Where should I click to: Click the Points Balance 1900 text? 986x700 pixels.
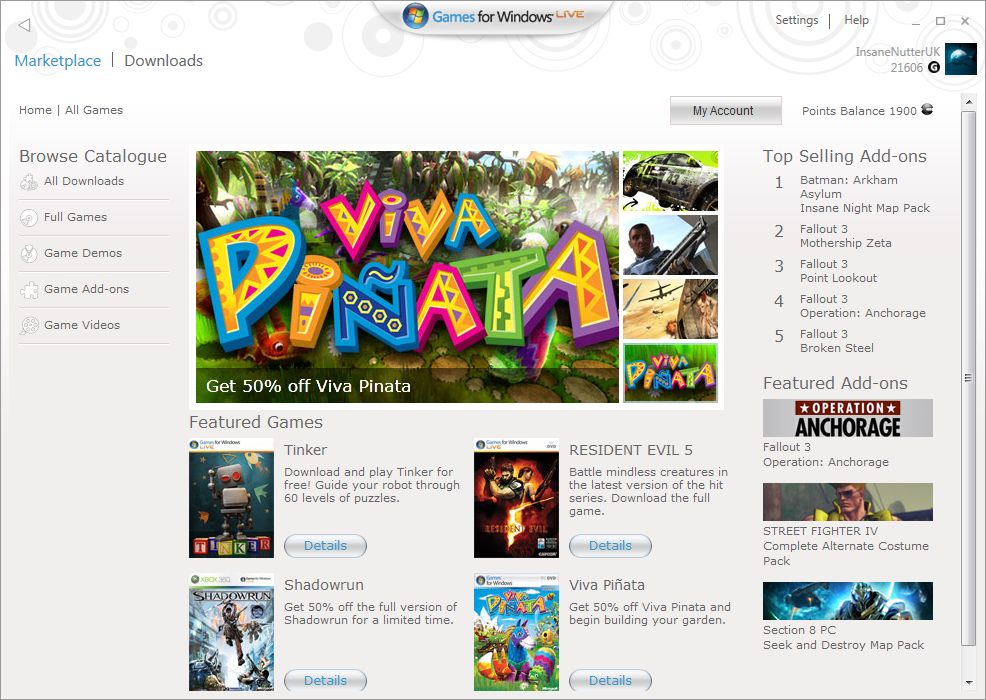[859, 111]
